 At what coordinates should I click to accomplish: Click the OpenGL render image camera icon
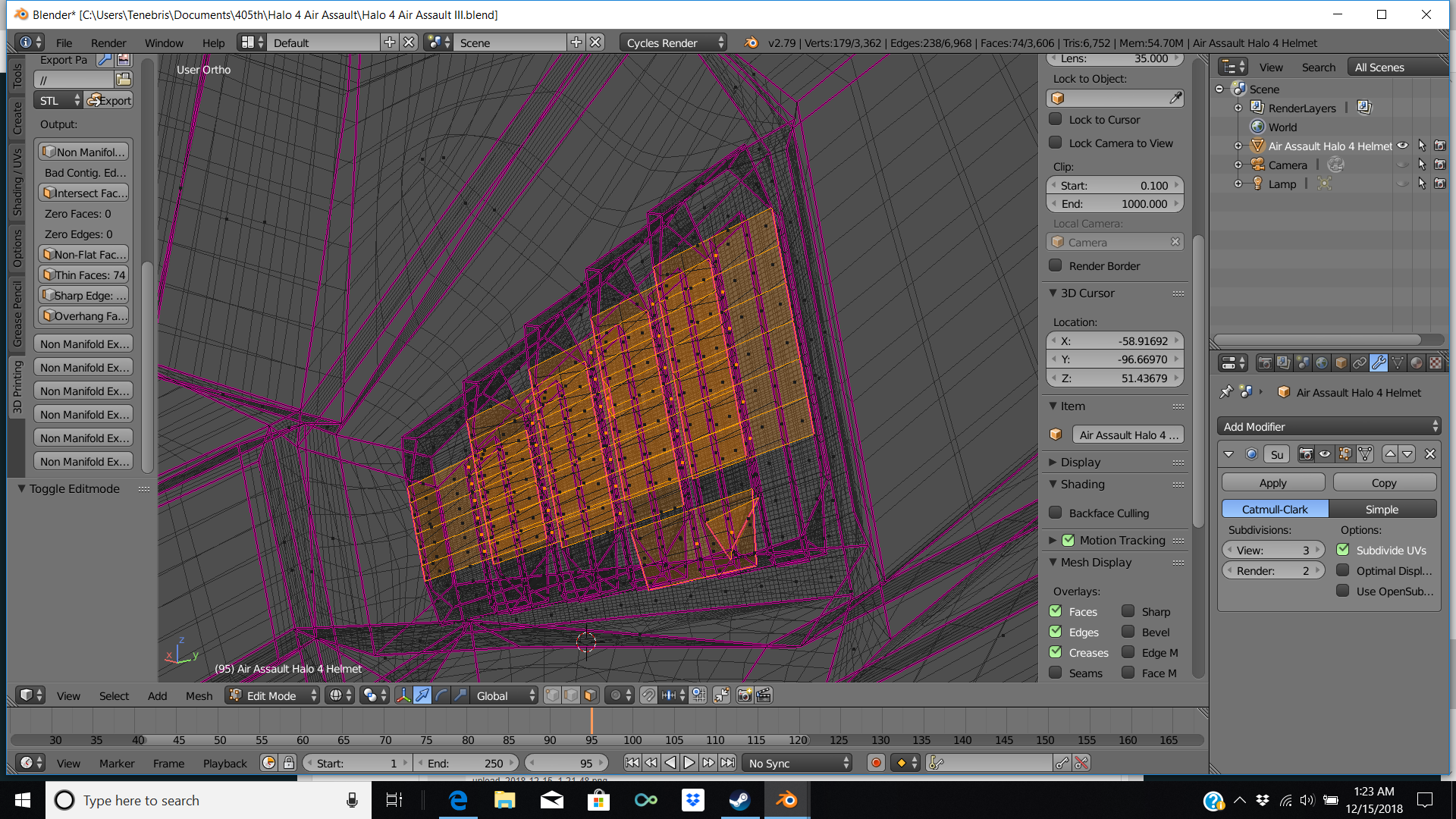click(745, 695)
